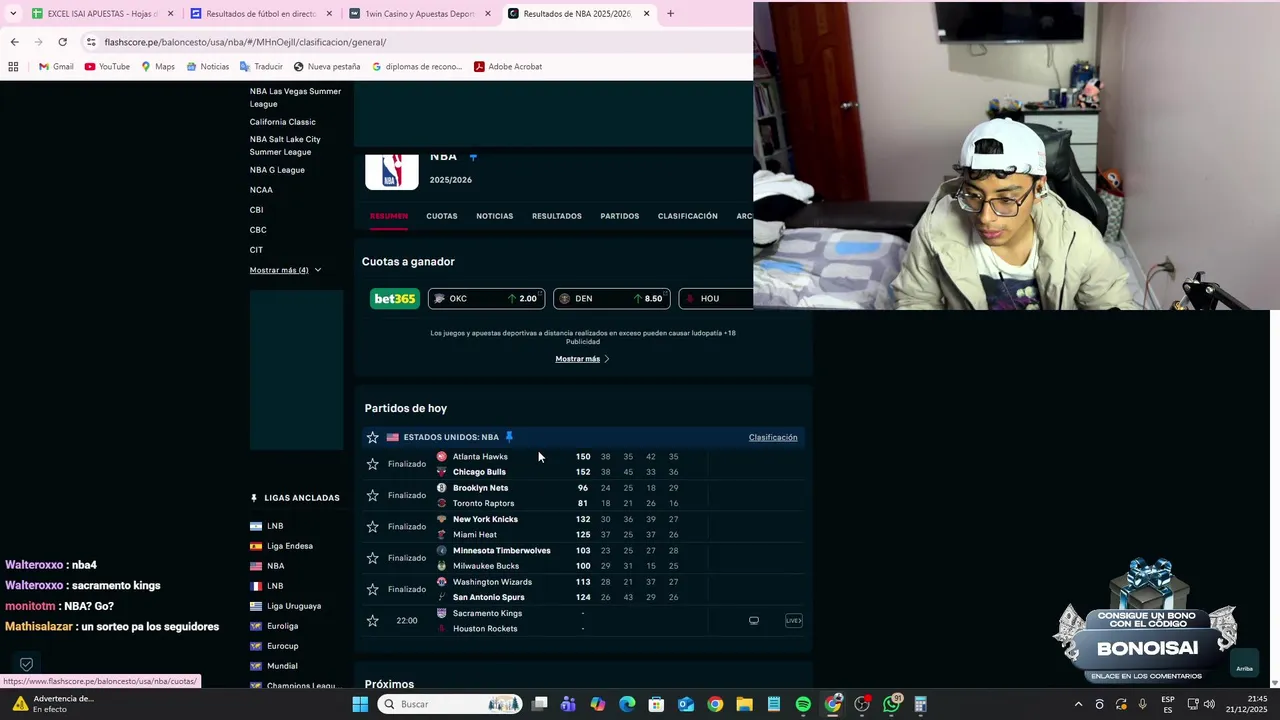
Task: Open Spotify from the taskbar
Action: 803,704
